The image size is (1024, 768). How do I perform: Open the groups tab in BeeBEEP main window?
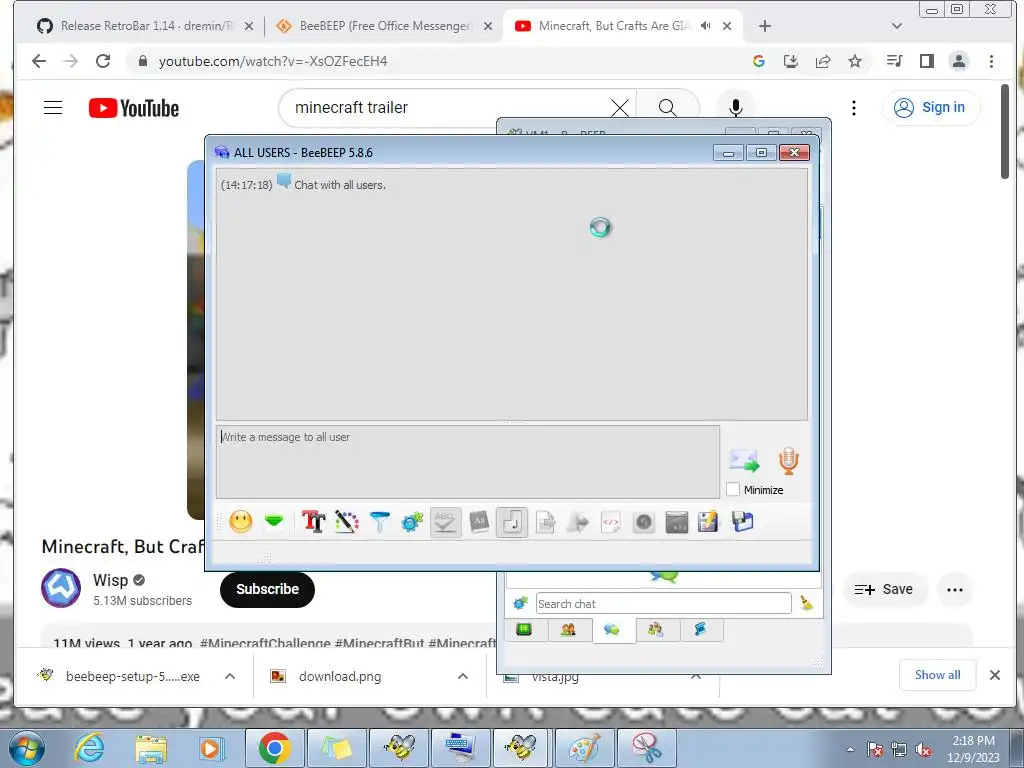click(x=656, y=630)
